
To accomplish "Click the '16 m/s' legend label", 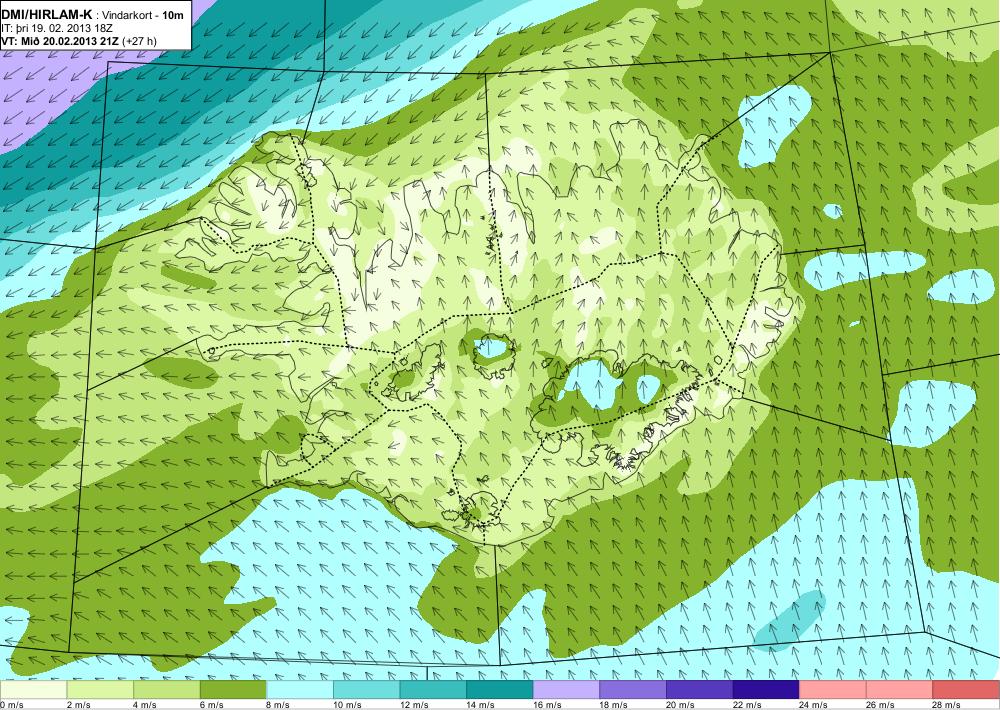I will tap(548, 705).
